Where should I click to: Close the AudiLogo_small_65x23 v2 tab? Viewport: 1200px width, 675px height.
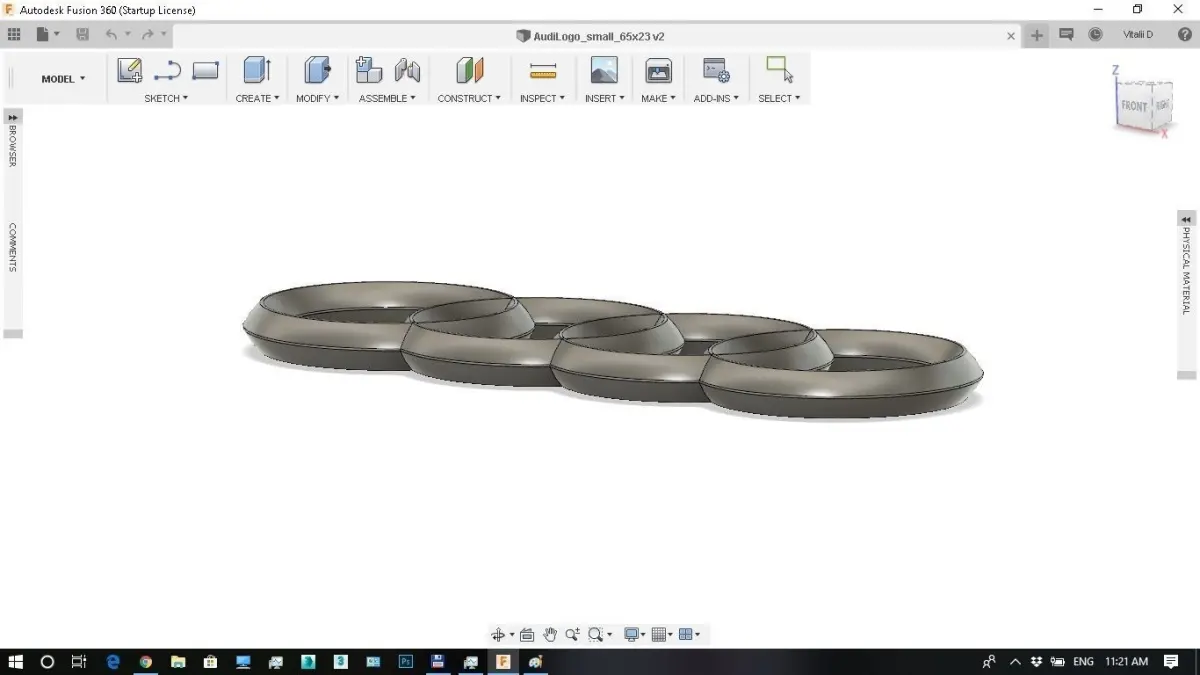(1011, 35)
